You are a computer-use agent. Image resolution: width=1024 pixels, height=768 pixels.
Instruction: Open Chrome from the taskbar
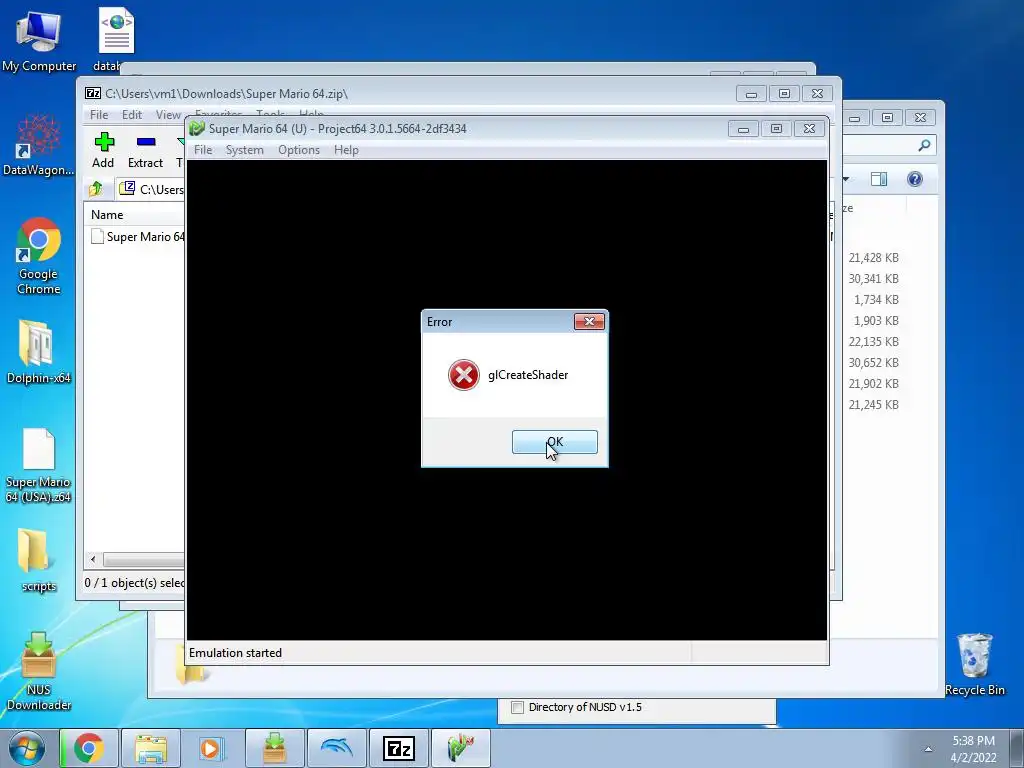click(x=89, y=748)
